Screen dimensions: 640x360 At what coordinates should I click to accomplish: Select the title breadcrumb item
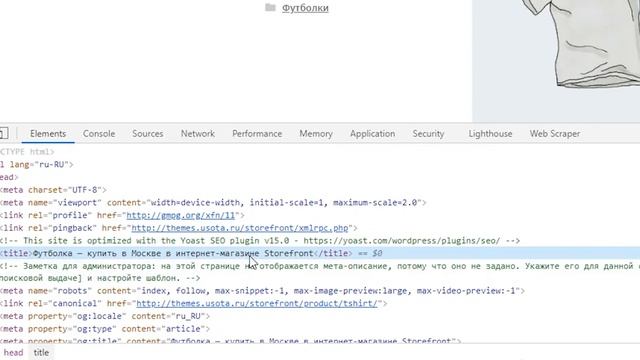coord(41,353)
